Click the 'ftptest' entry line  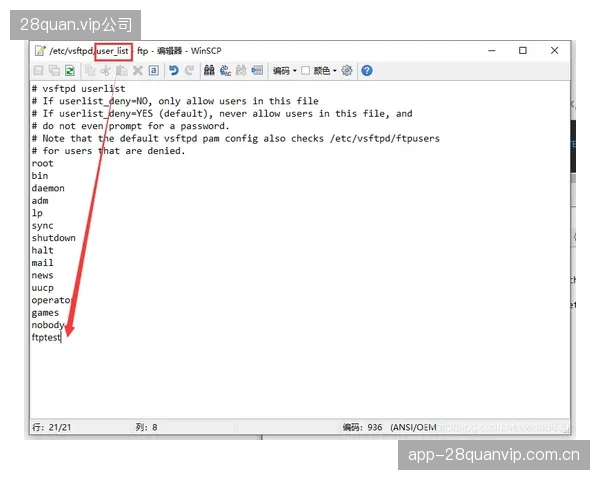pyautogui.click(x=46, y=338)
